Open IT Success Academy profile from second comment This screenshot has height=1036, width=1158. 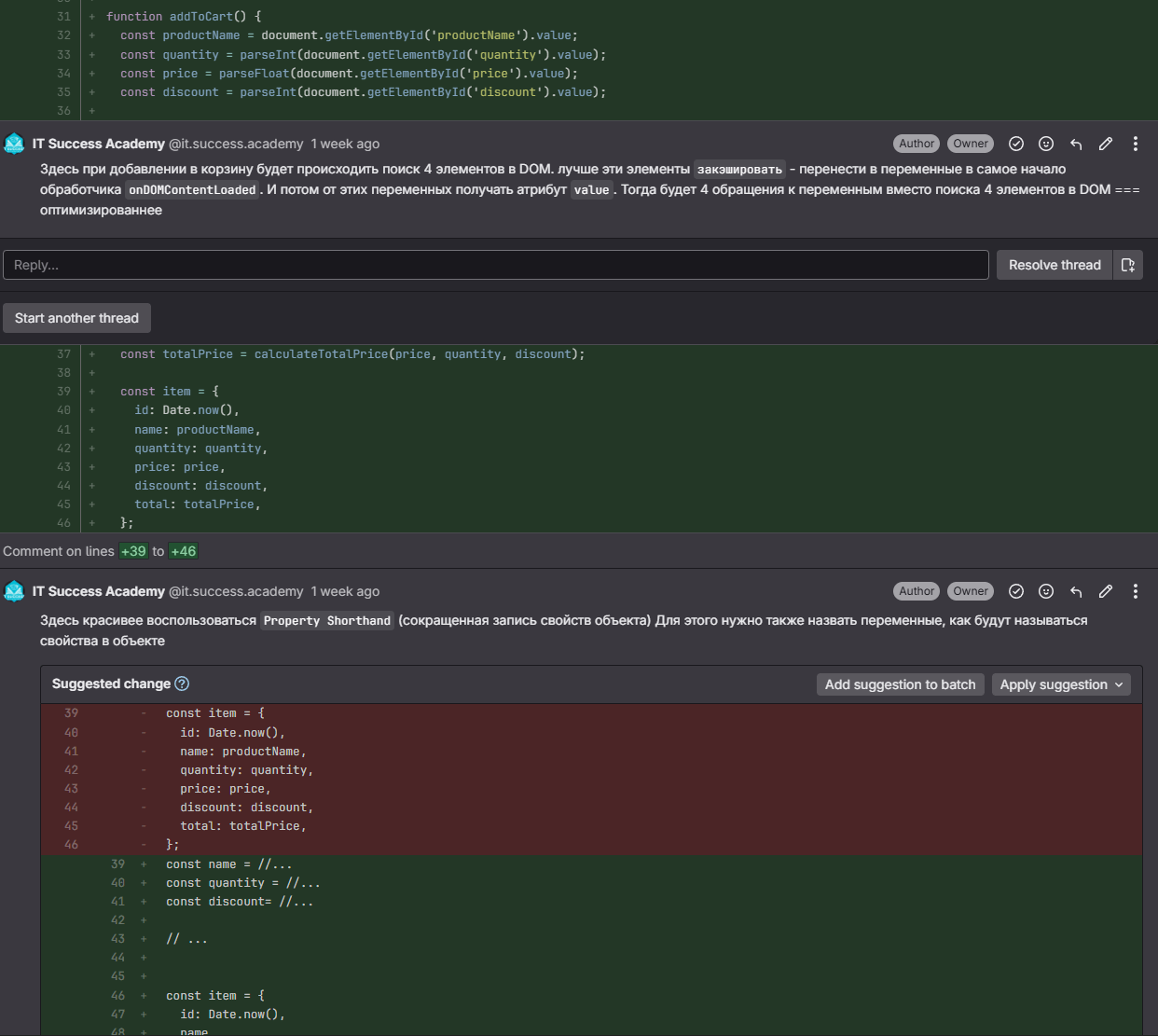(x=98, y=591)
